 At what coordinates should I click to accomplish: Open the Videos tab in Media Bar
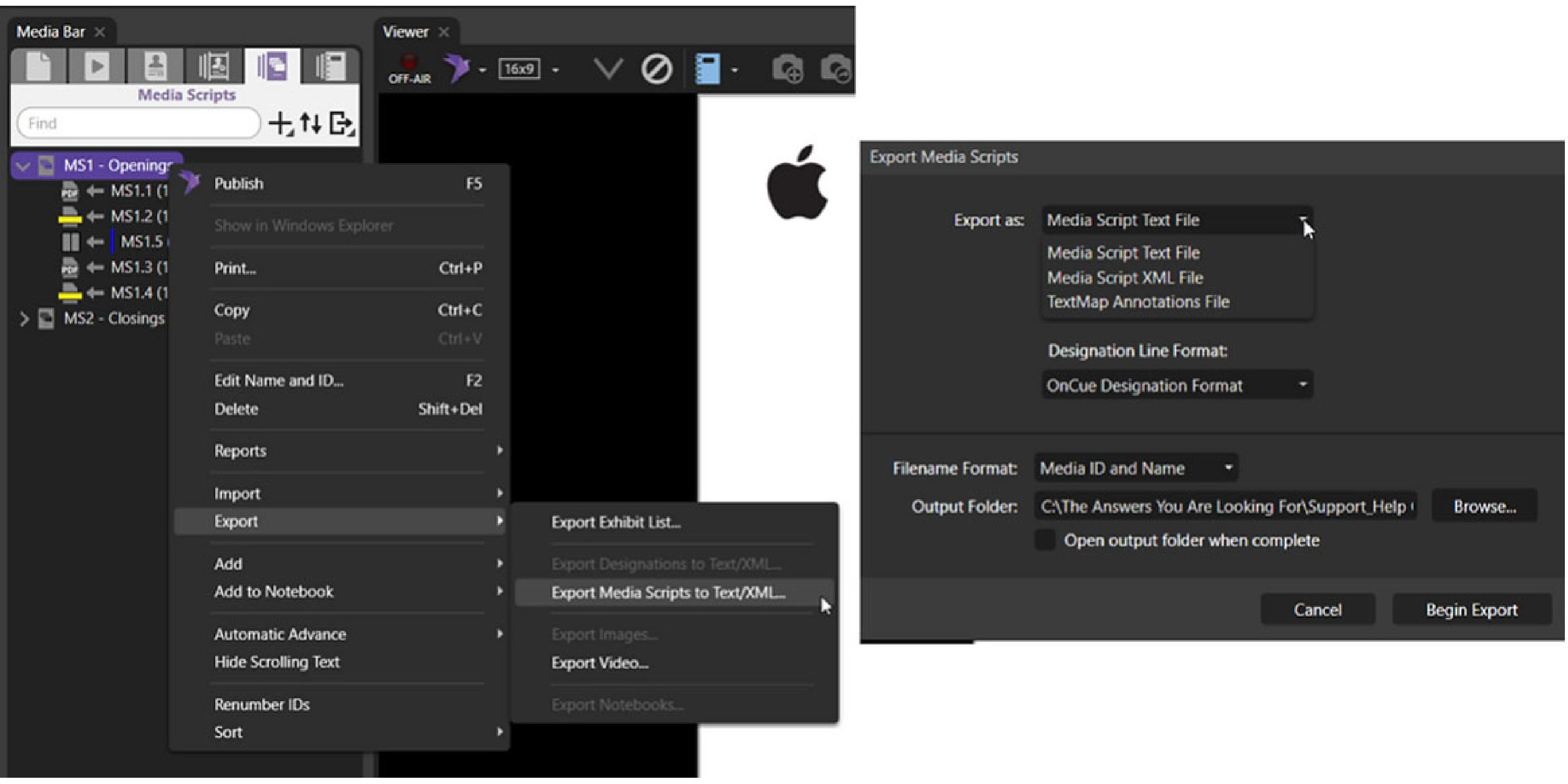[x=97, y=67]
